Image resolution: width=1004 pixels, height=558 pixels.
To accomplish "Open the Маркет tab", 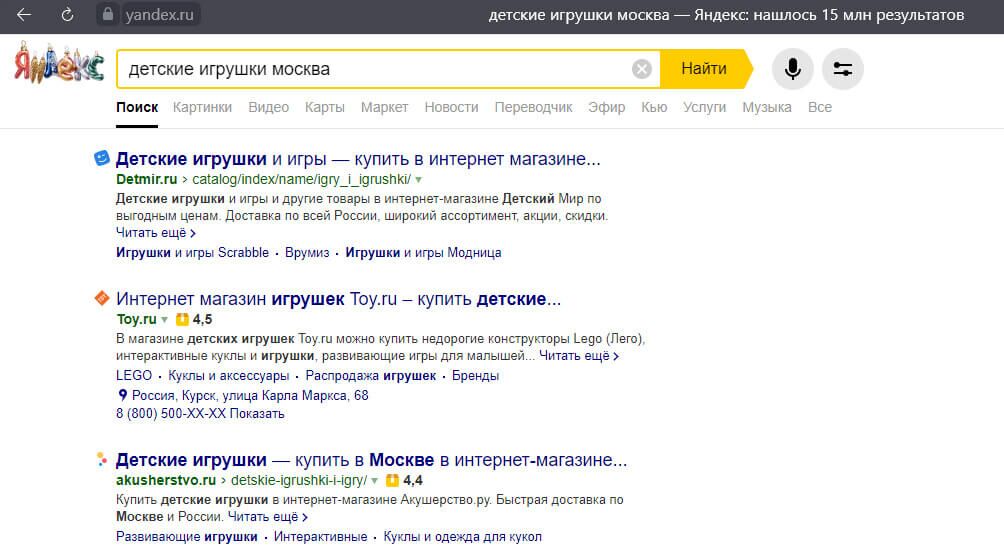I will click(384, 107).
